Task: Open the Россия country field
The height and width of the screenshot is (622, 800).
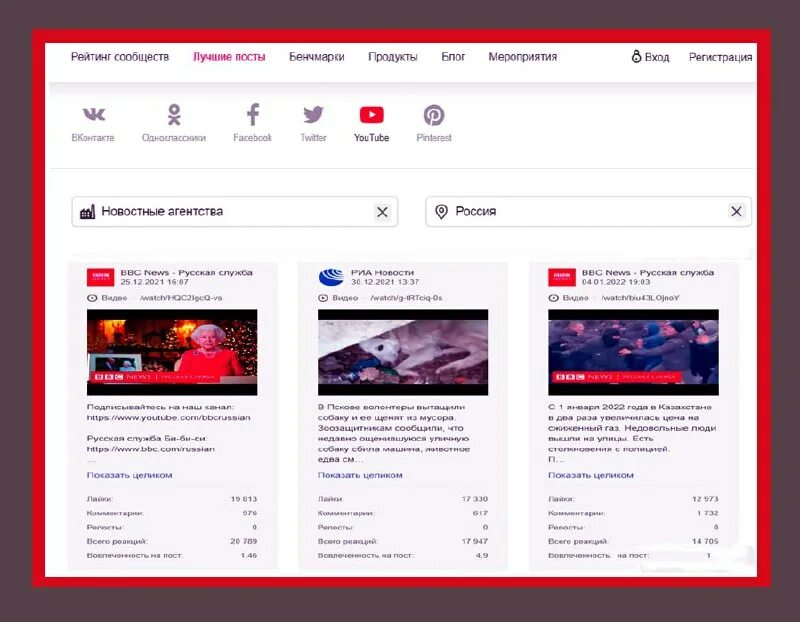Action: 588,211
